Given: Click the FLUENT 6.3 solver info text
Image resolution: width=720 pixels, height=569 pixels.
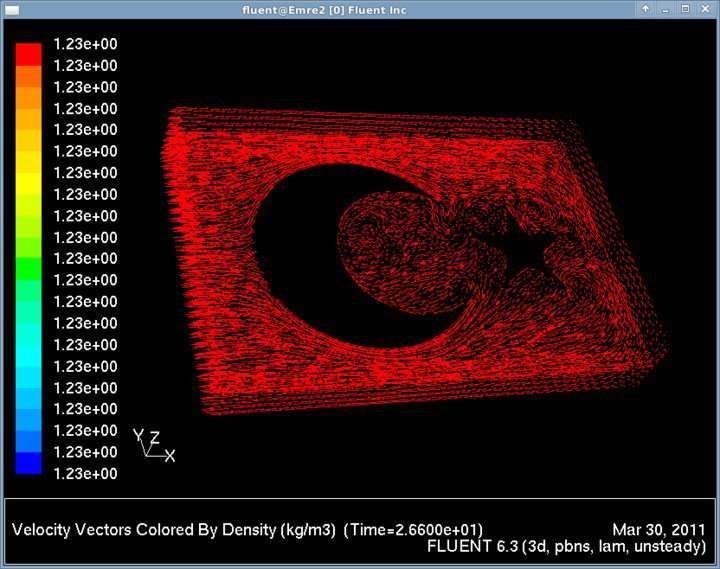Looking at the screenshot, I should tap(566, 546).
